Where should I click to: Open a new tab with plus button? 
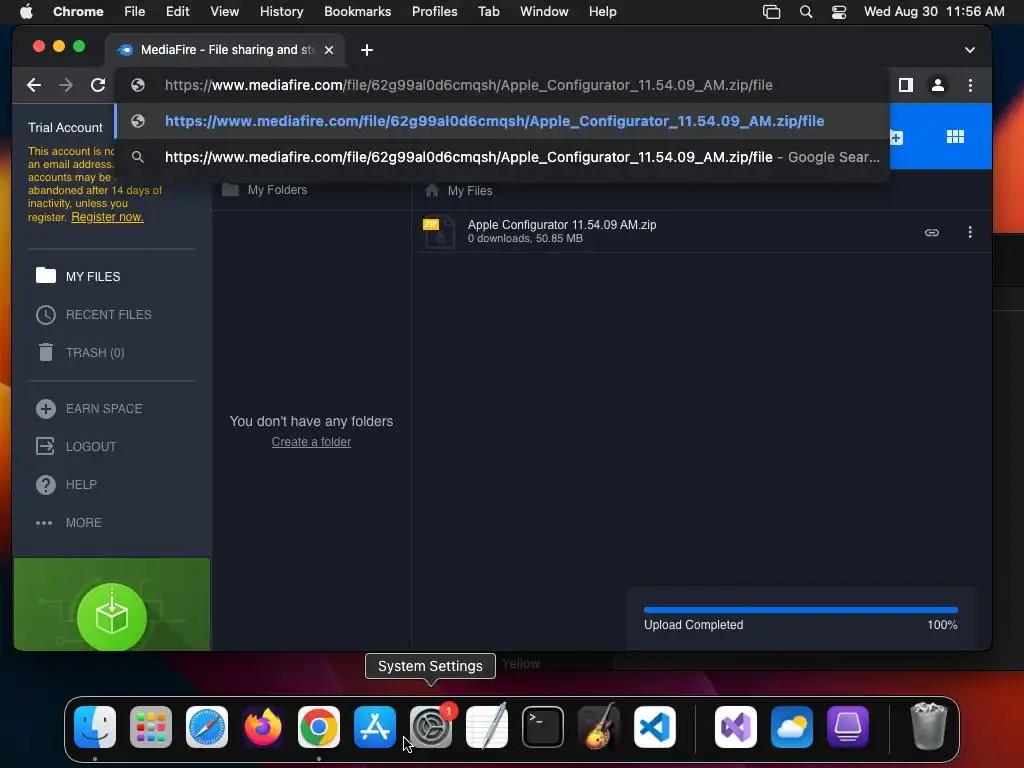pos(367,50)
